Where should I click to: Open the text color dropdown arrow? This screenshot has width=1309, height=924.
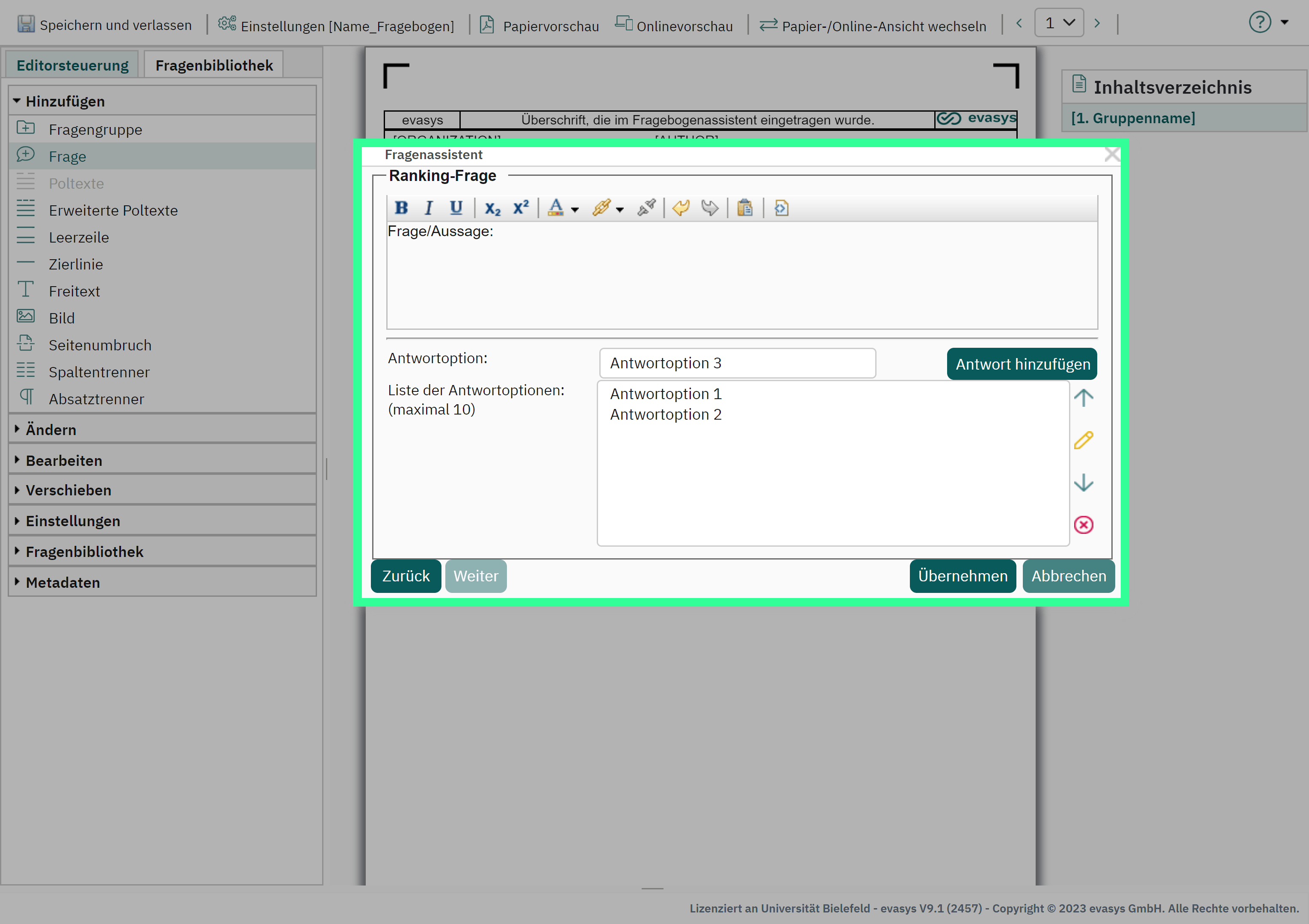pos(575,210)
